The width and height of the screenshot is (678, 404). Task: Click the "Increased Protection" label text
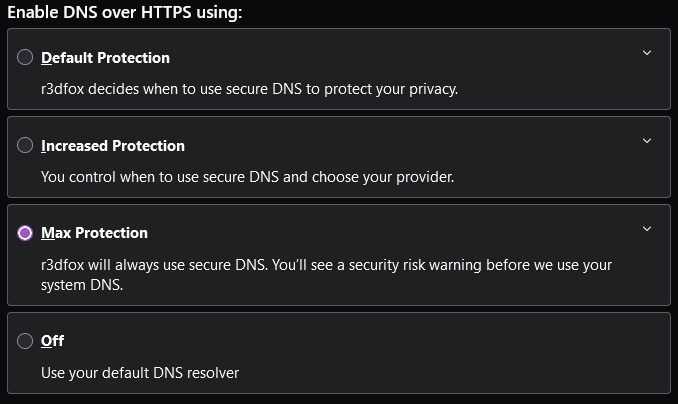[112, 146]
